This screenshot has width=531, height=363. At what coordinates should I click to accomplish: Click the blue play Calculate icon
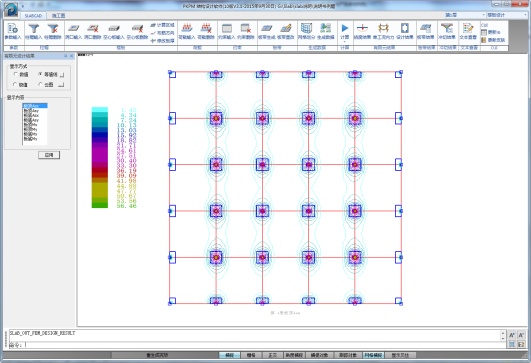[x=344, y=28]
